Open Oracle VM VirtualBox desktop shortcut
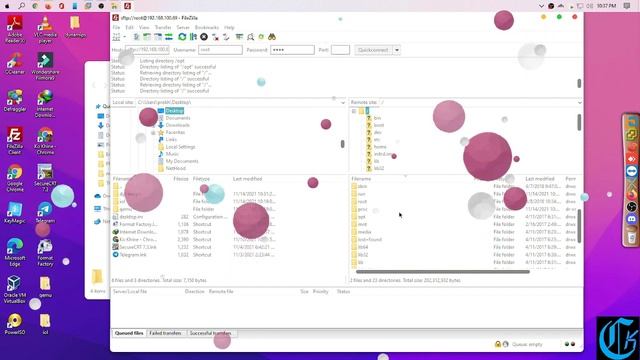The width and height of the screenshot is (640, 360). 15,289
